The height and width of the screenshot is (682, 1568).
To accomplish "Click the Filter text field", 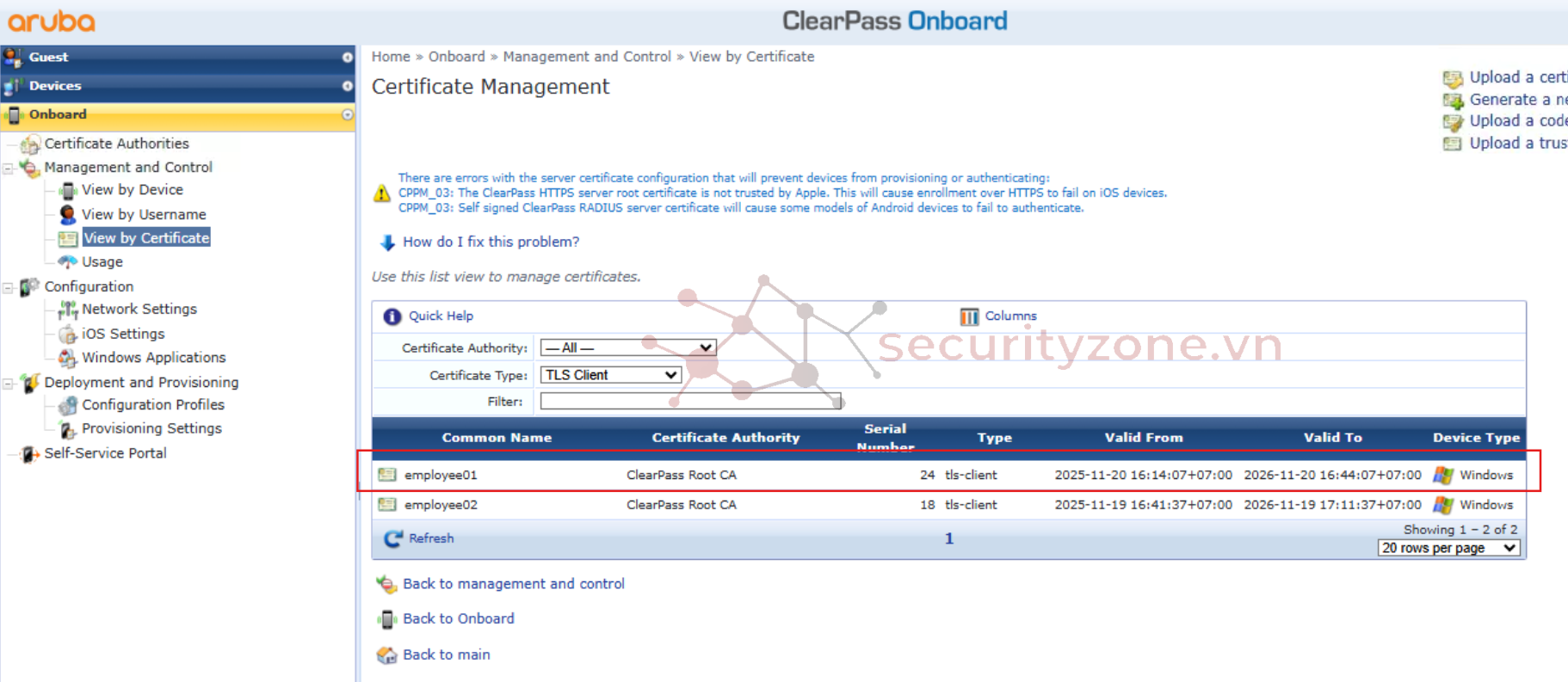I will [690, 402].
